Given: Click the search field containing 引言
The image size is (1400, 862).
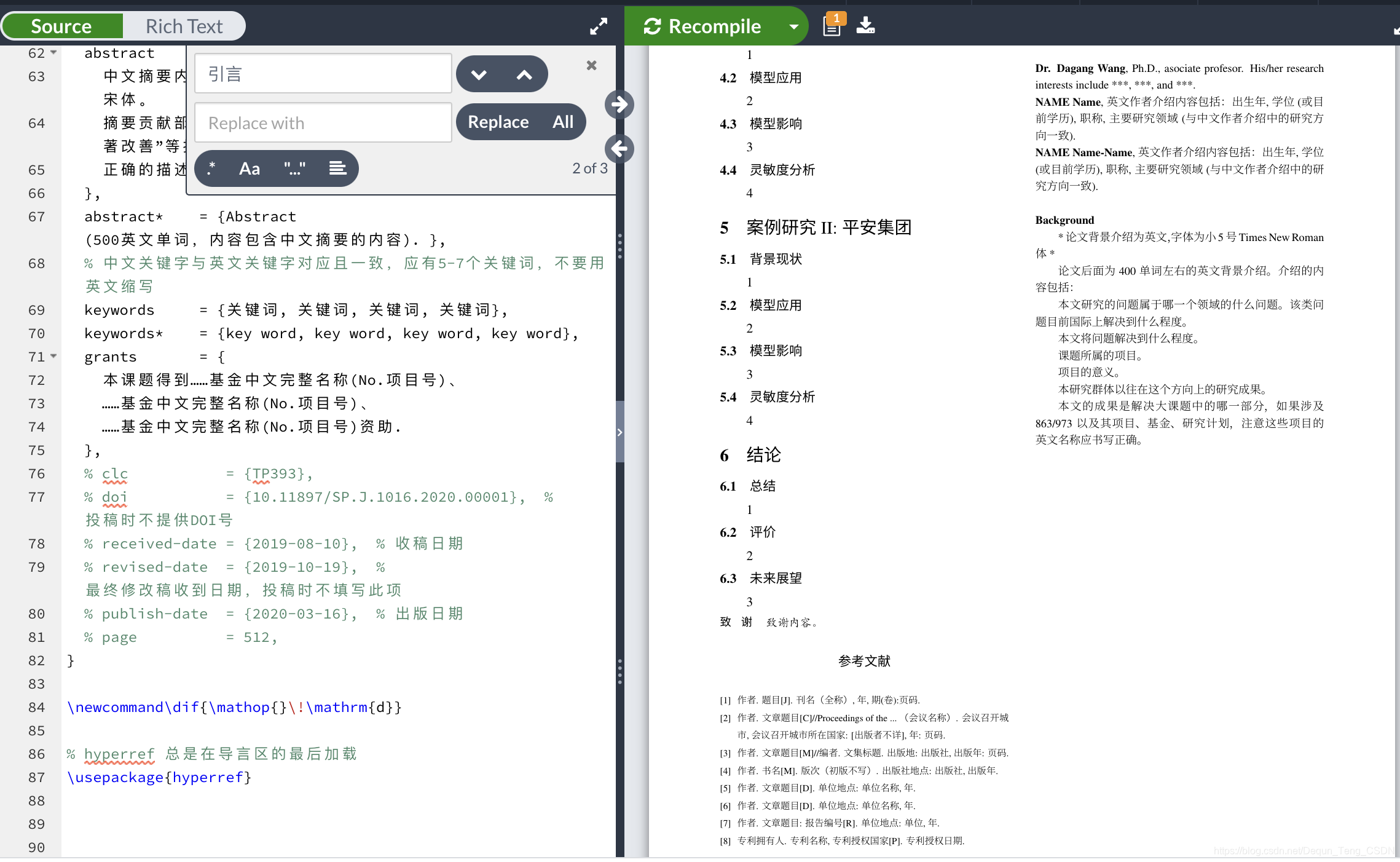Looking at the screenshot, I should [323, 74].
